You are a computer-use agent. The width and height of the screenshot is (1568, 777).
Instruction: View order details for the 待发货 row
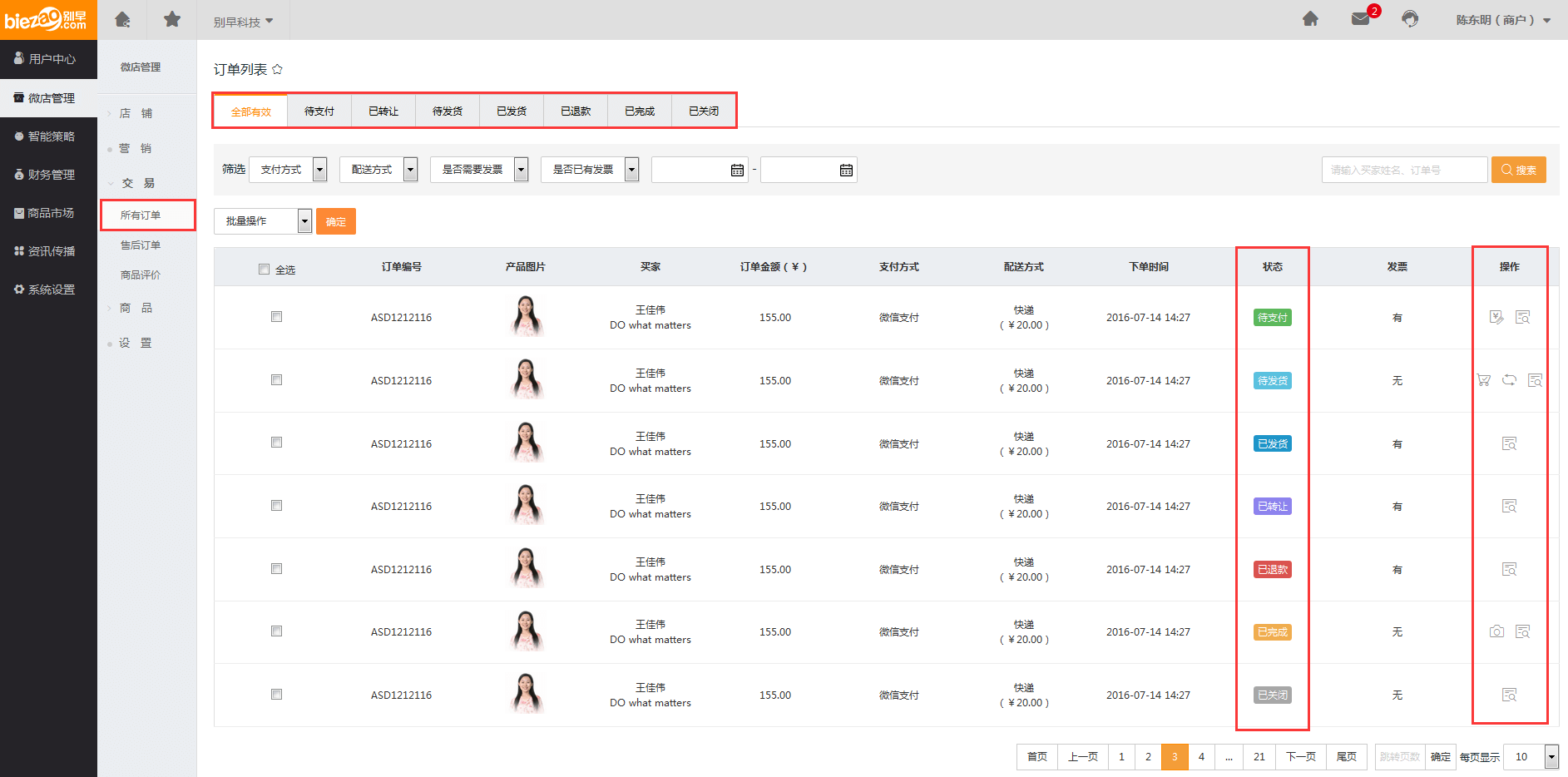(x=1535, y=380)
